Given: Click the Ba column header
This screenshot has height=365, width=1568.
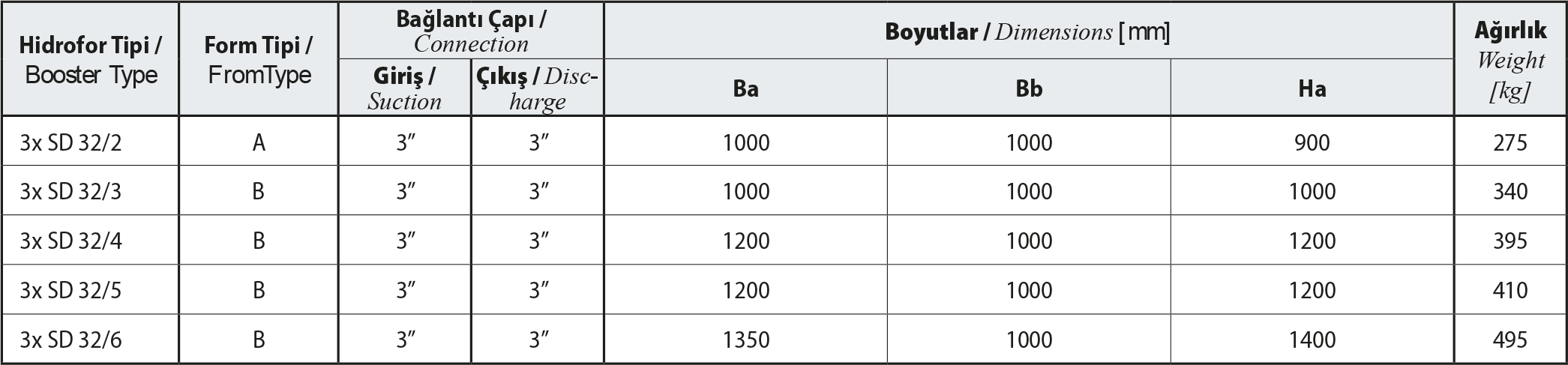Looking at the screenshot, I should [x=745, y=88].
